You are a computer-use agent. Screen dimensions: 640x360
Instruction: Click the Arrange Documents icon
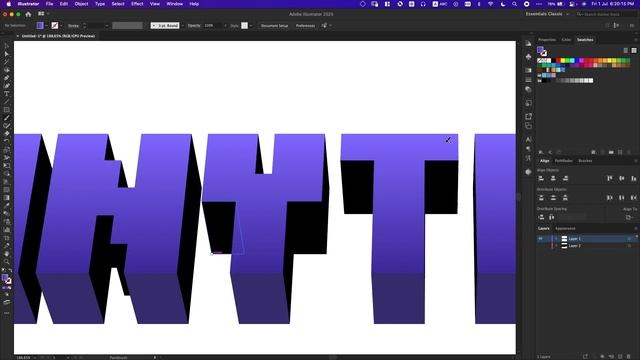[42, 14]
